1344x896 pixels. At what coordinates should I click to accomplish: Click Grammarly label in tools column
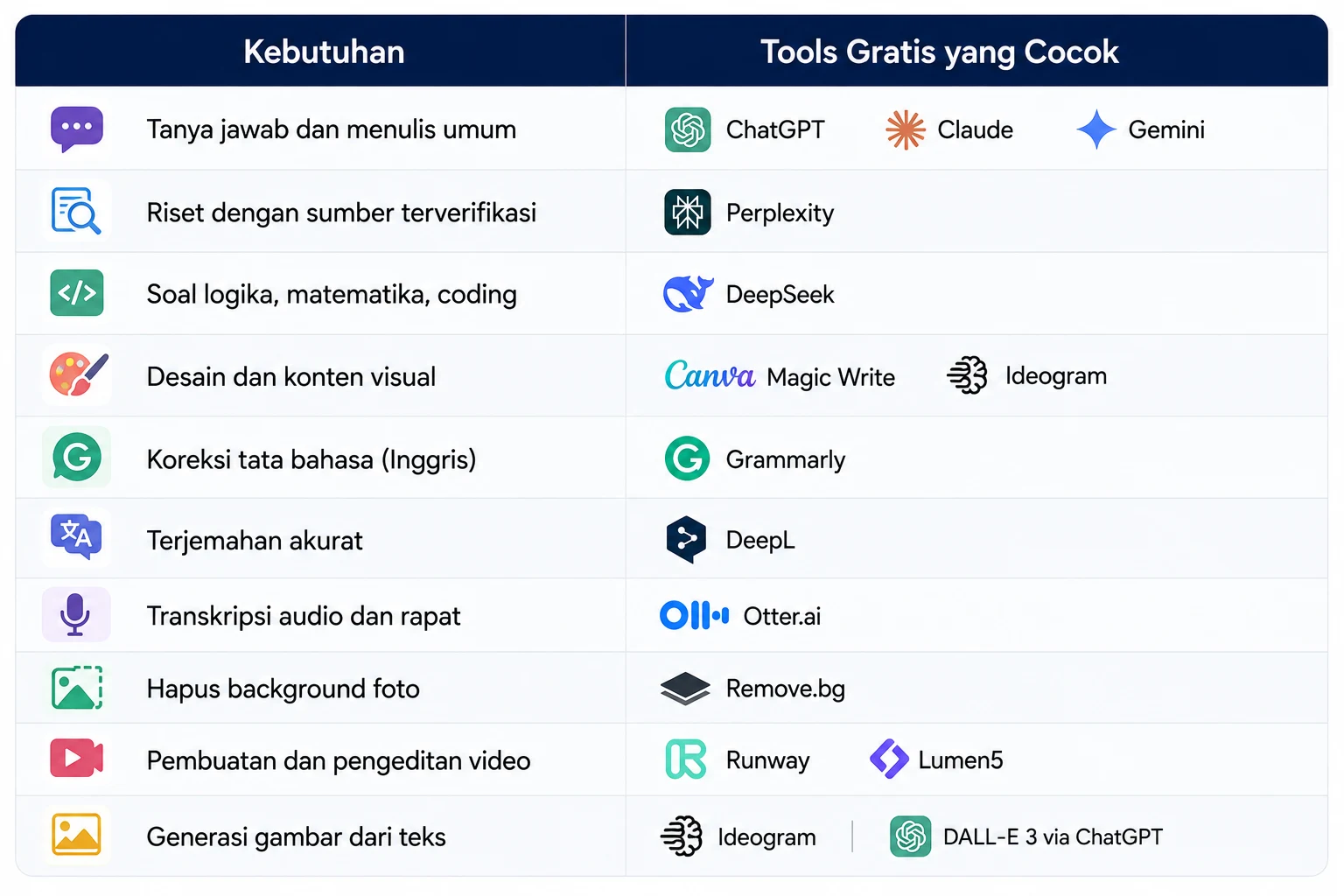786,459
